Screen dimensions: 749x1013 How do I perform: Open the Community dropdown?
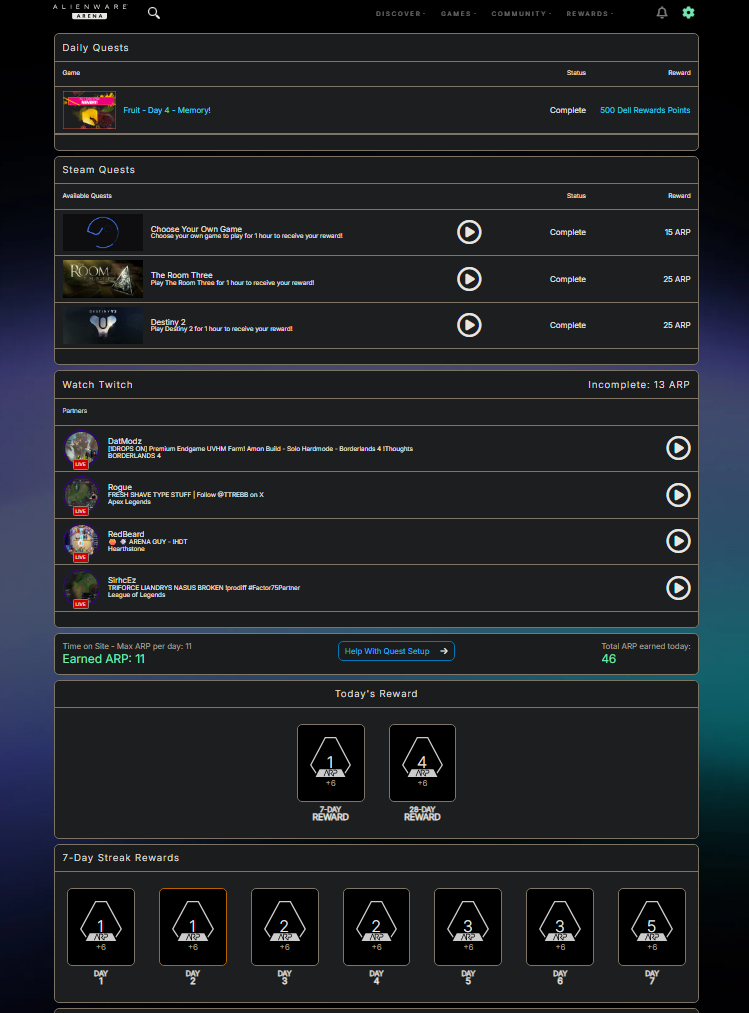tap(520, 14)
